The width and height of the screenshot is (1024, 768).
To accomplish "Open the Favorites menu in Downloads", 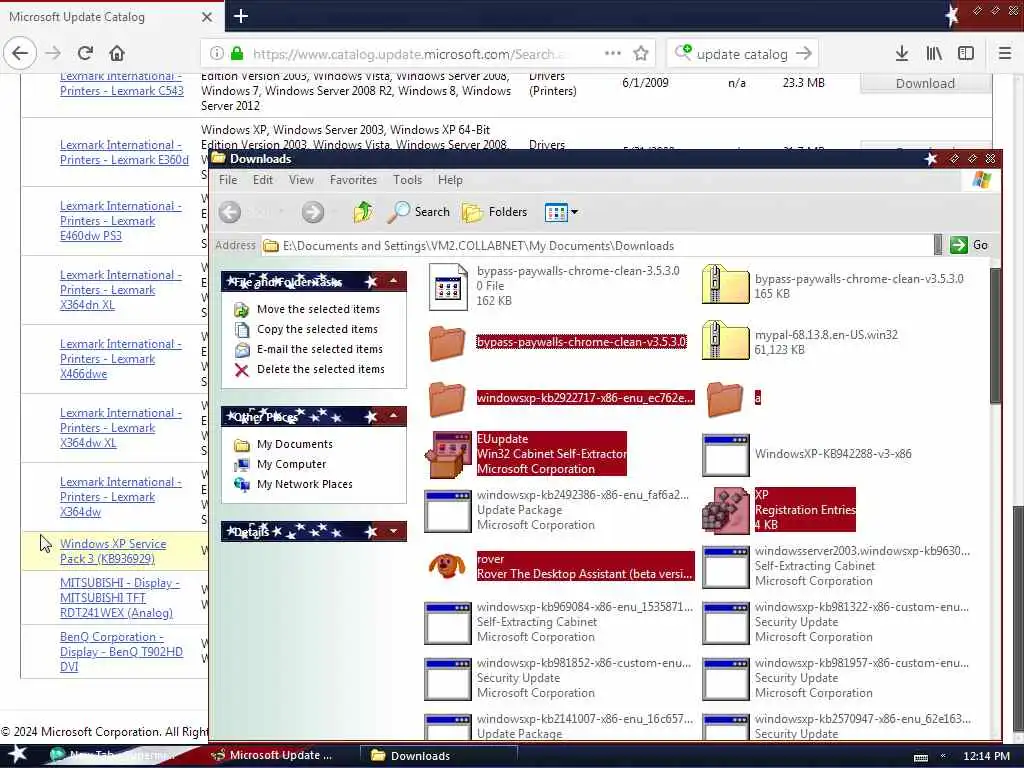I will click(353, 180).
